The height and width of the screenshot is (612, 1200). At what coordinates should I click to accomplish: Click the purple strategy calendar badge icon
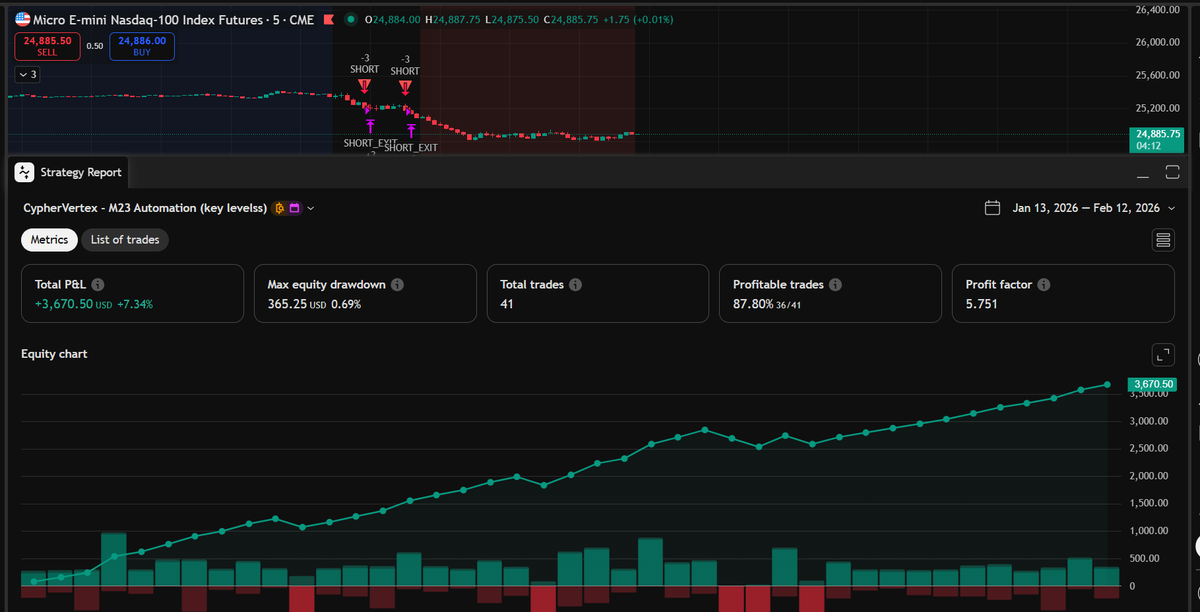(295, 208)
